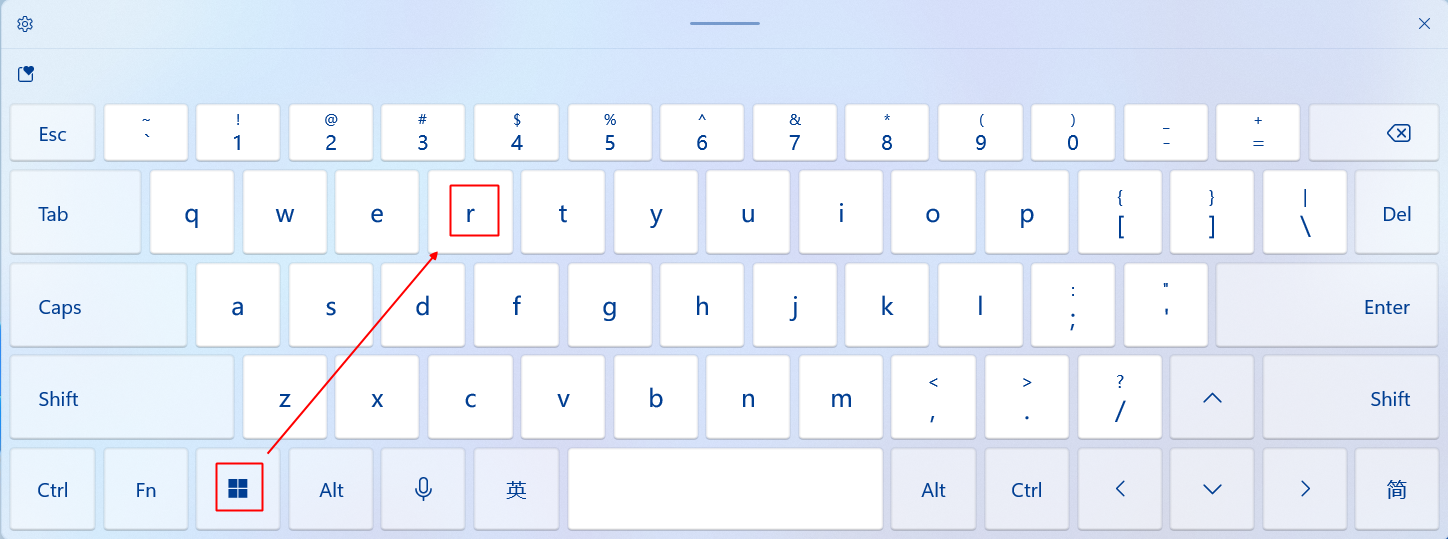Tap the Enter key
Screen dimensions: 1448x539
click(1328, 306)
